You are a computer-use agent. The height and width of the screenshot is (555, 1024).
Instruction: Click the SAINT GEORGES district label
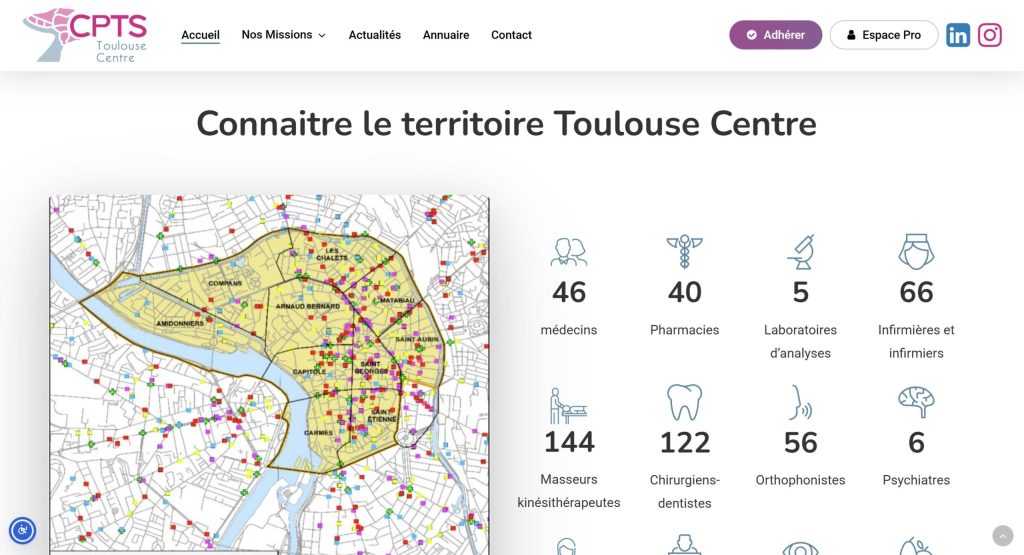click(370, 368)
